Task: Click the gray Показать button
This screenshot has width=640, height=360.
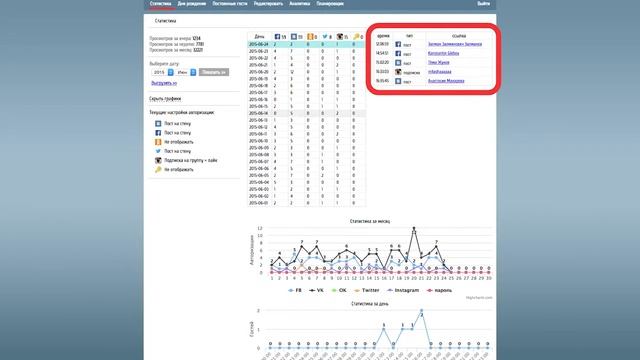Action: (214, 72)
